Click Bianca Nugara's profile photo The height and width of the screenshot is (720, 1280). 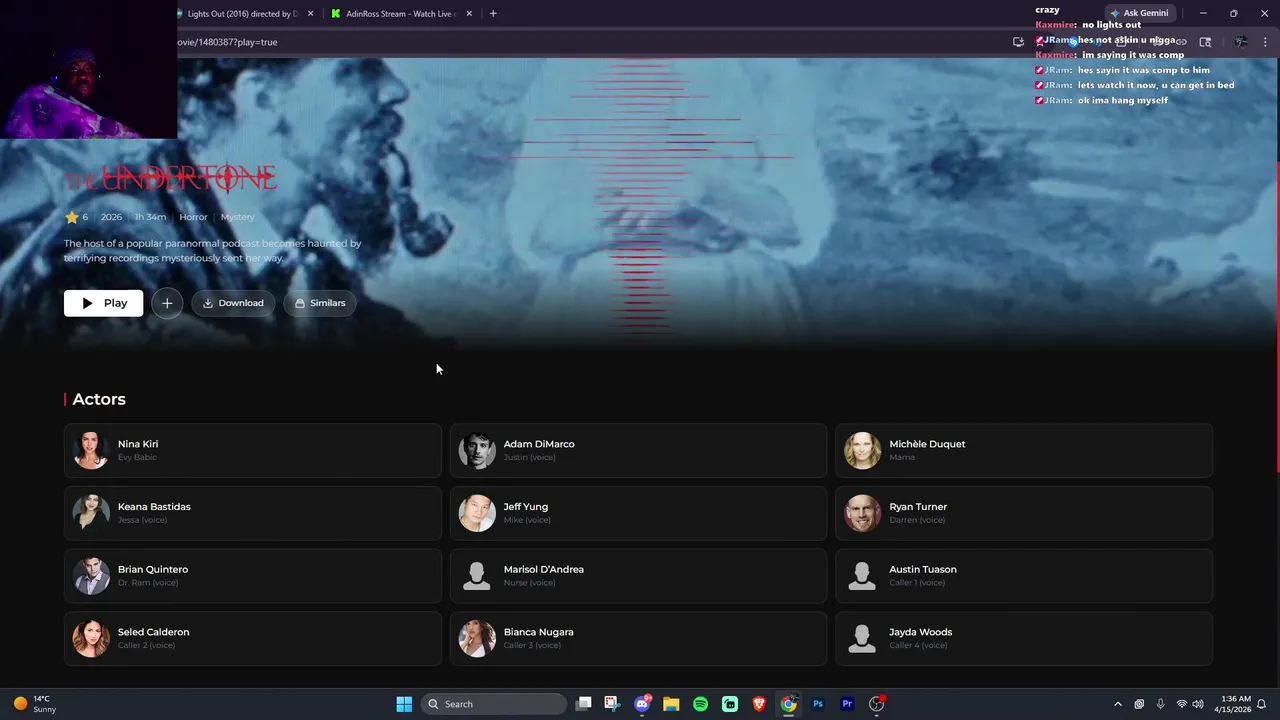pos(477,638)
